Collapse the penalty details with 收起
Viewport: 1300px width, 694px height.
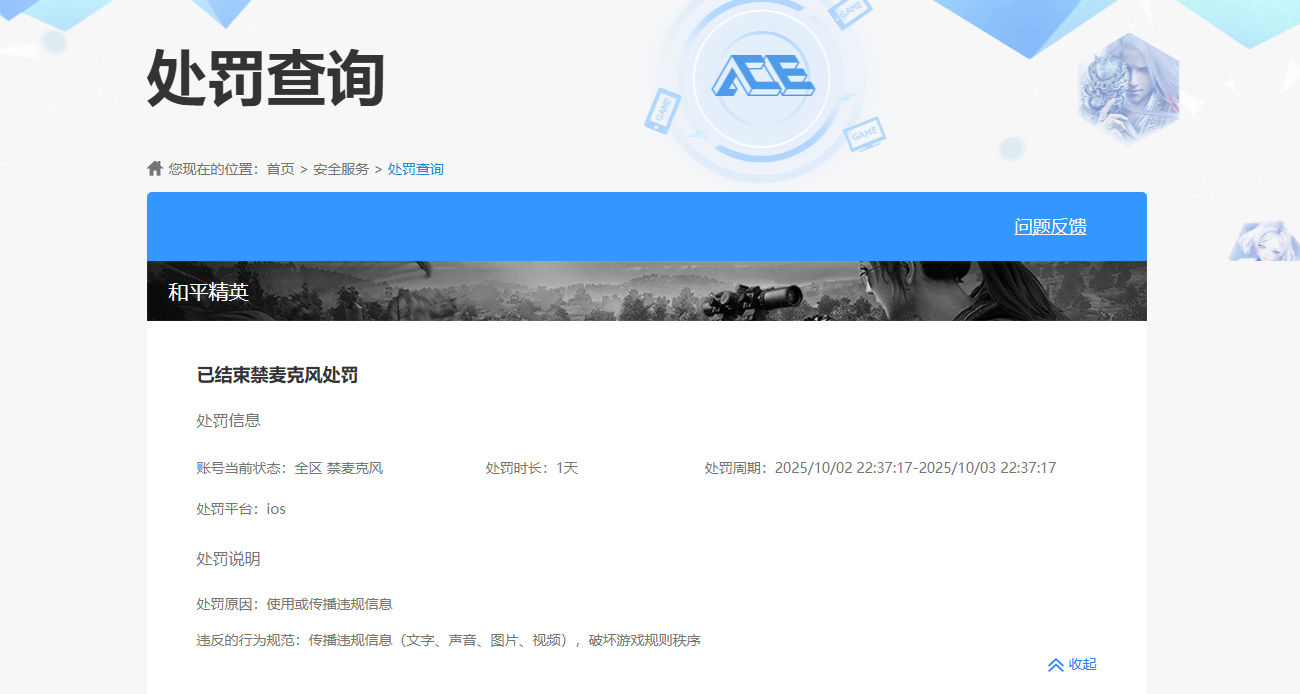pyautogui.click(x=1072, y=664)
